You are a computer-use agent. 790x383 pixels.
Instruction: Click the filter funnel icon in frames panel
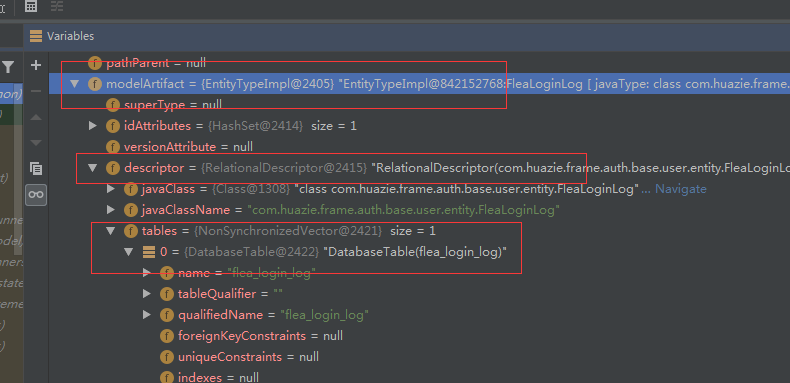(8, 67)
